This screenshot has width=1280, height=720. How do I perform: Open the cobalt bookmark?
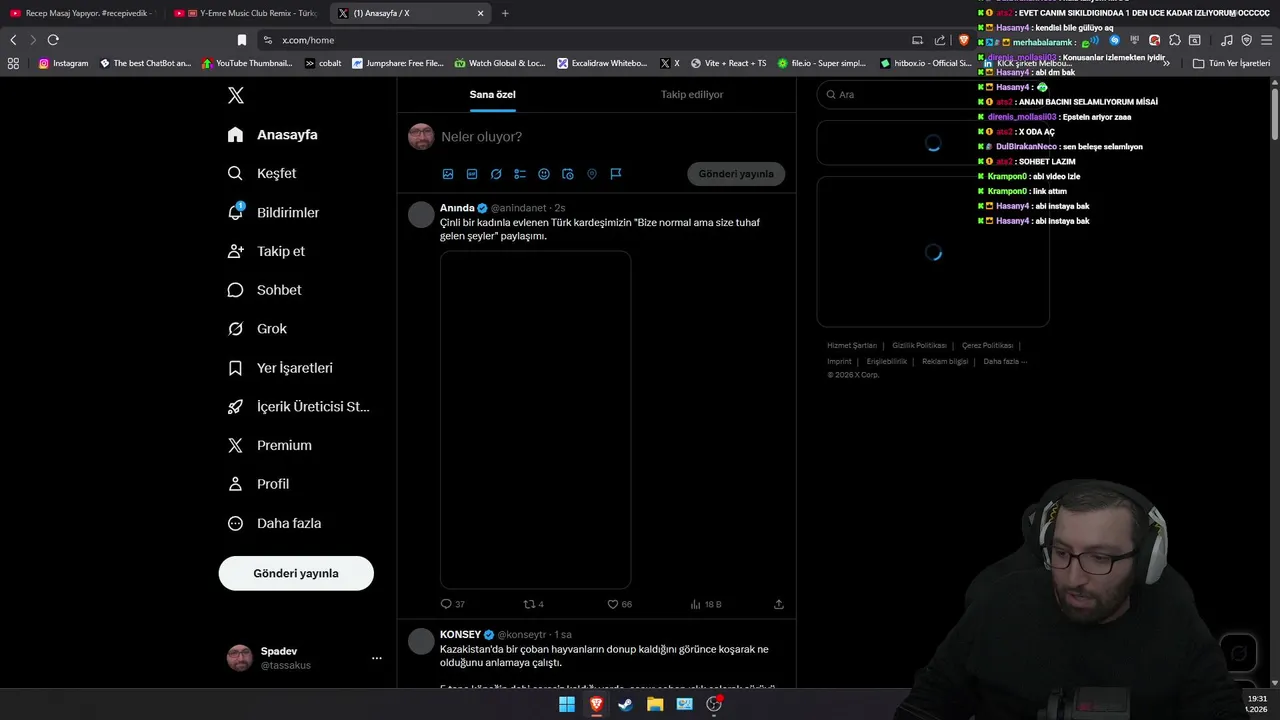(323, 63)
